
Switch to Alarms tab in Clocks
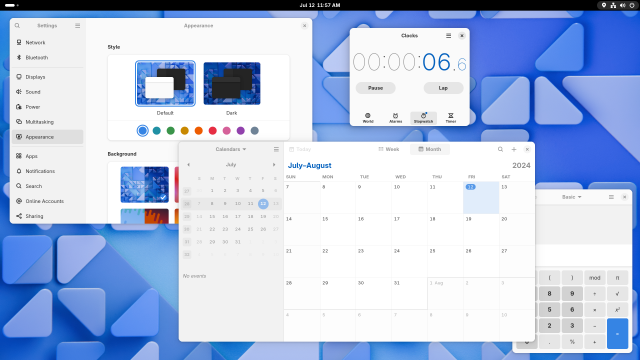tap(395, 118)
